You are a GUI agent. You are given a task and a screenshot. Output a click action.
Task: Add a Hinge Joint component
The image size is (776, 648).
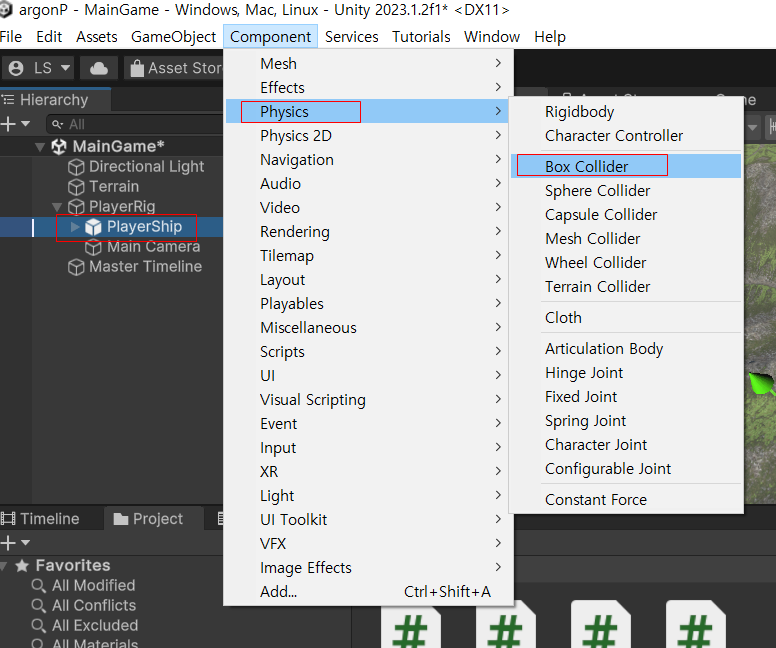(626, 372)
